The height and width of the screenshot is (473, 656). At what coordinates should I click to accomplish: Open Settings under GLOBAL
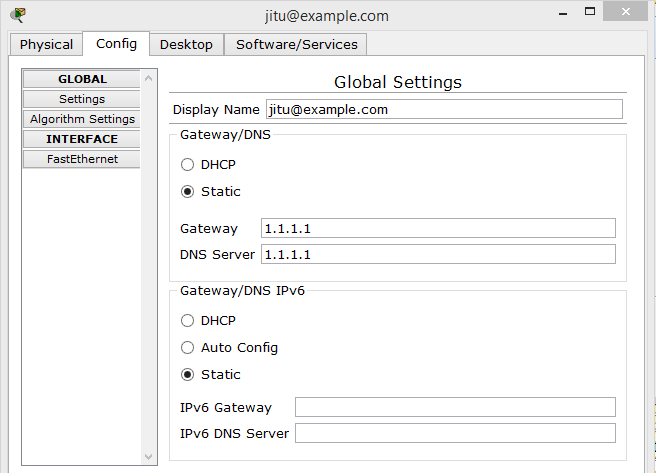pos(82,99)
